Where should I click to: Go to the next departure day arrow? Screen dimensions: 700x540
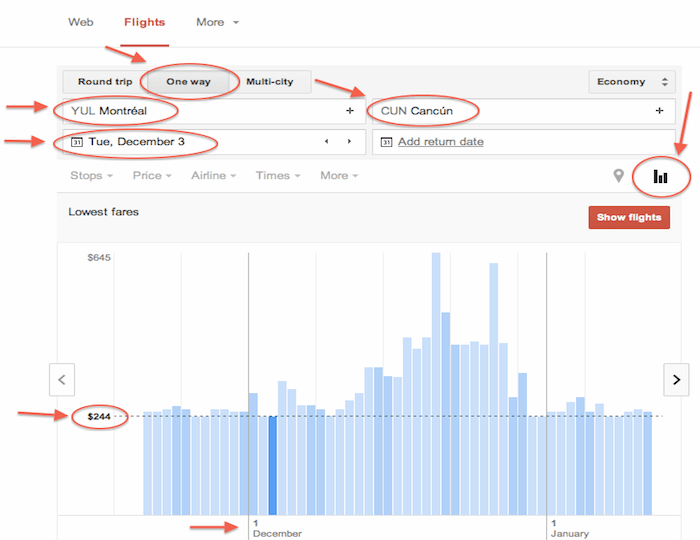[x=350, y=141]
